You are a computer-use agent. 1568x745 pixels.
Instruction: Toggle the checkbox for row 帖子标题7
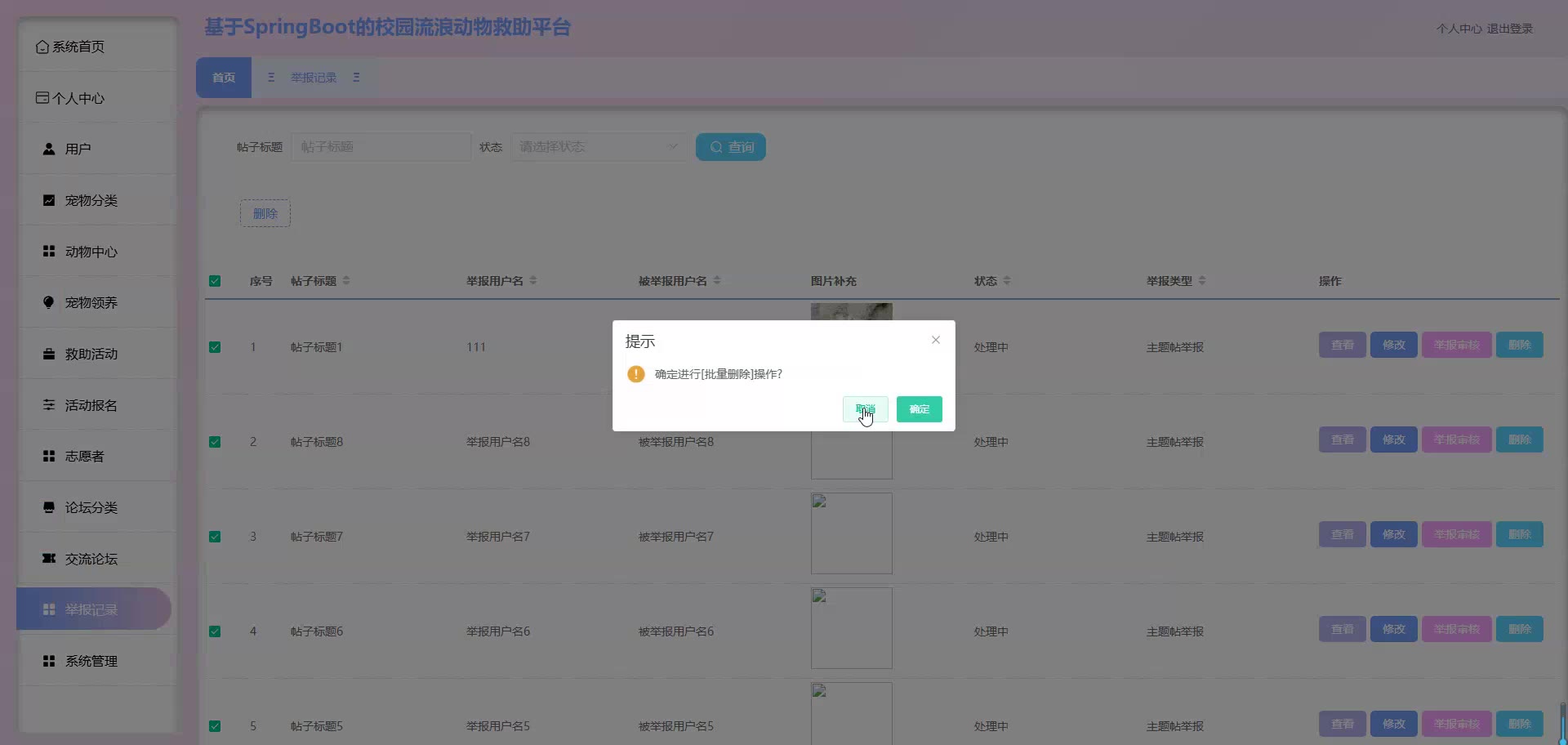[x=215, y=537]
